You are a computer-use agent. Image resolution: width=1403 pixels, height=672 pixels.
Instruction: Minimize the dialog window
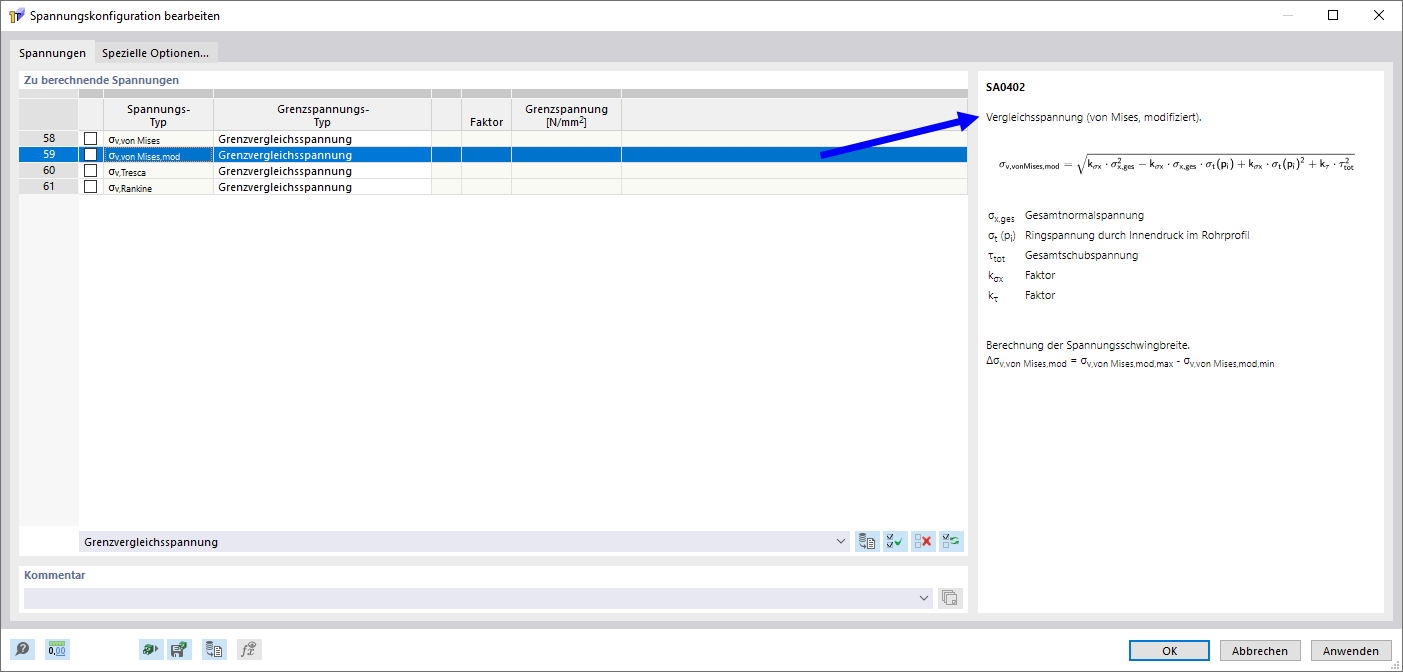click(x=1287, y=15)
